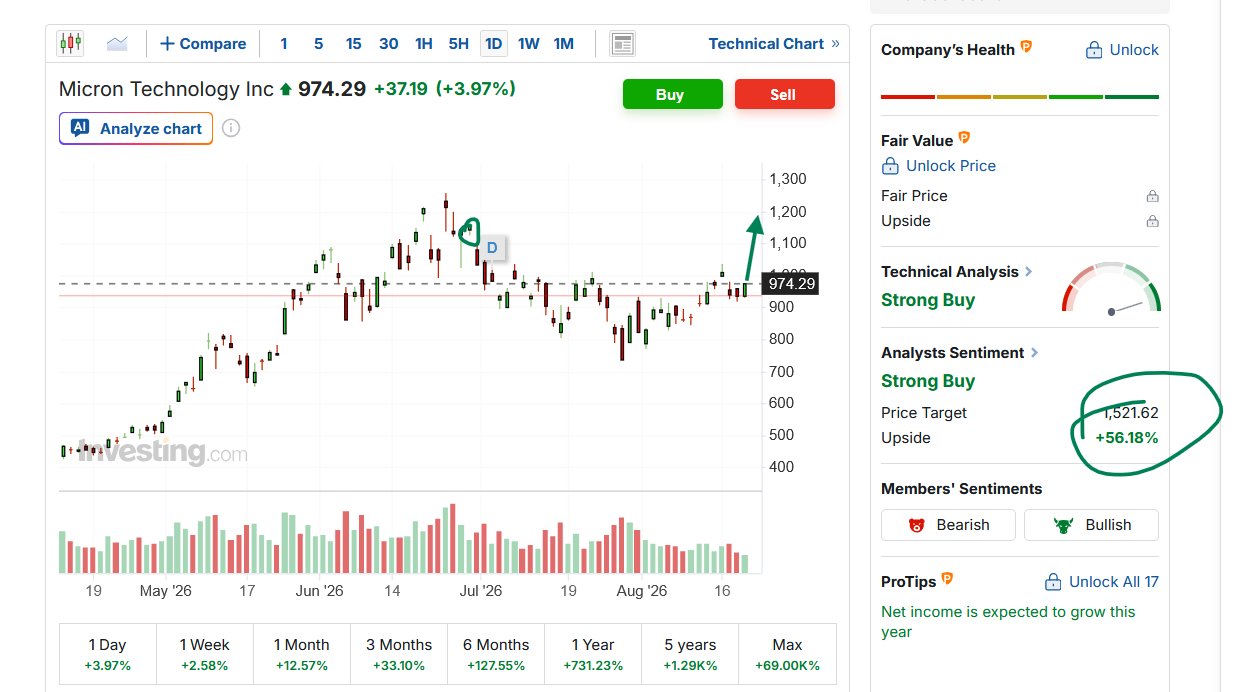This screenshot has height=692, width=1235.
Task: Click the lock icon next to Fair Price
Action: click(x=1152, y=196)
